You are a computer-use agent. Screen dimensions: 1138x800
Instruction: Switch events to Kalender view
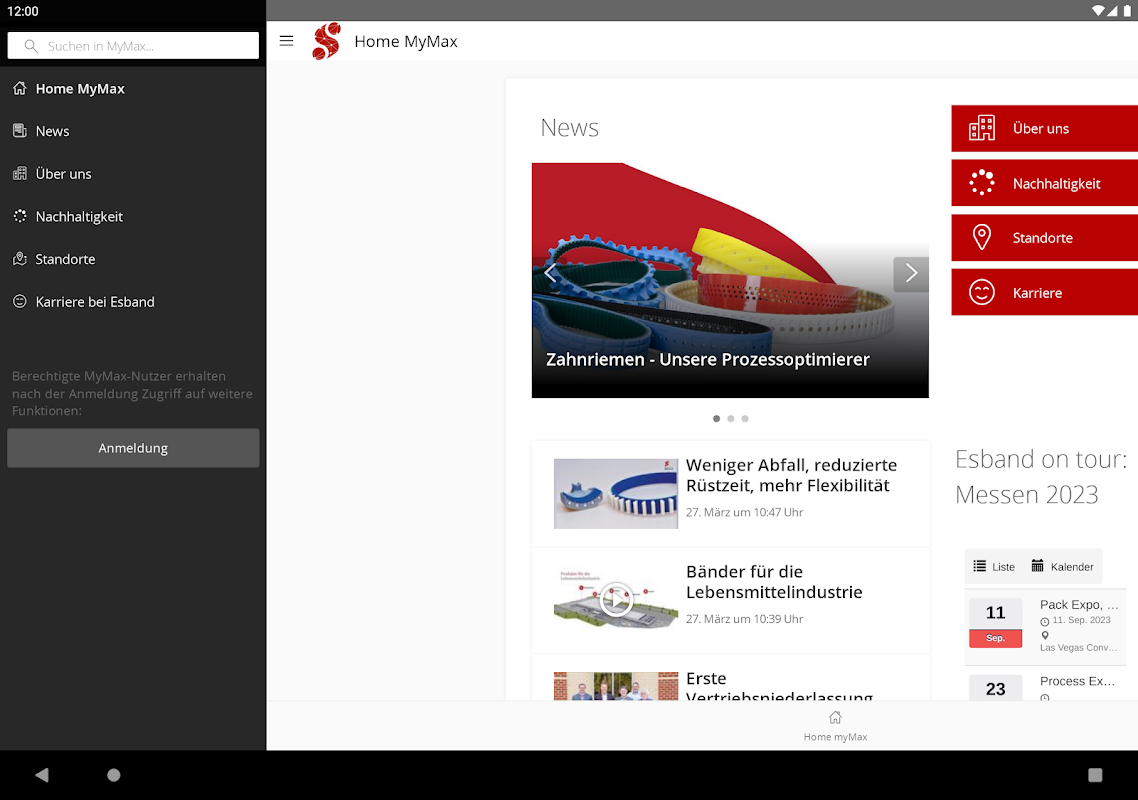click(x=1062, y=567)
